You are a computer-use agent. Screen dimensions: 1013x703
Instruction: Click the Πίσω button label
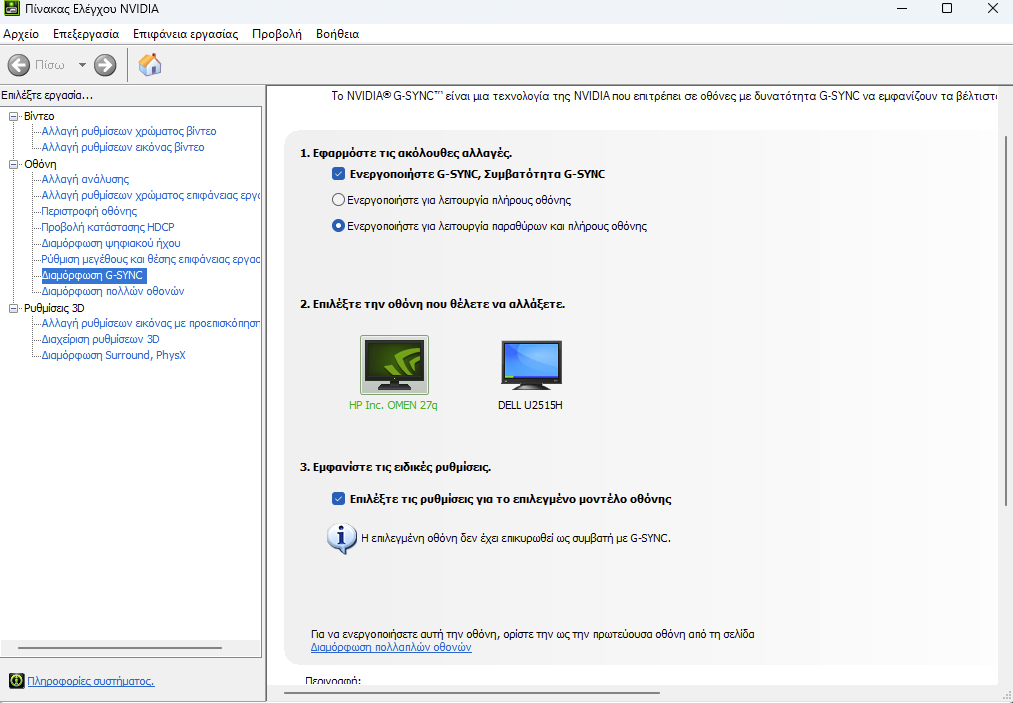tap(50, 65)
